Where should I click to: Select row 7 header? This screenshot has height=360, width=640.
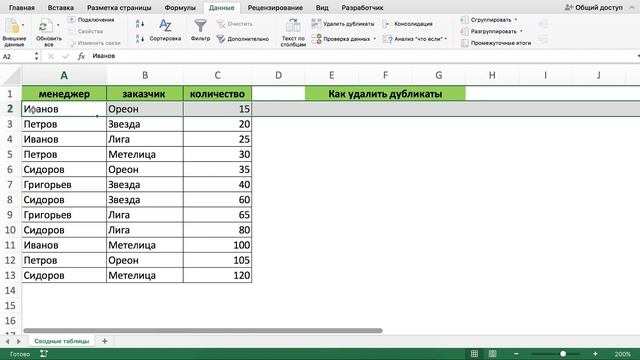(10, 184)
